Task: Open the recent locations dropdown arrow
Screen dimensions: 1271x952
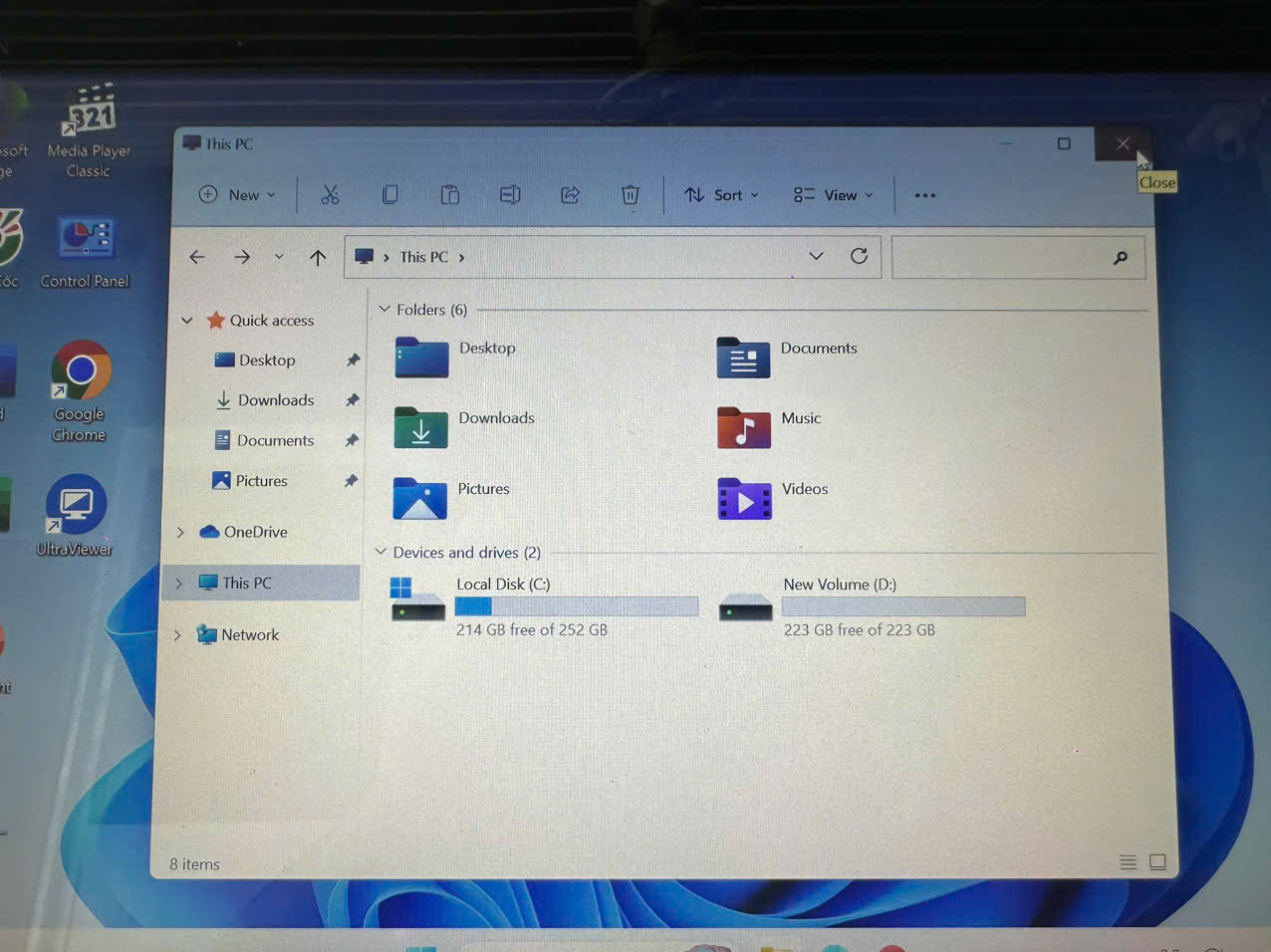Action: tap(279, 257)
